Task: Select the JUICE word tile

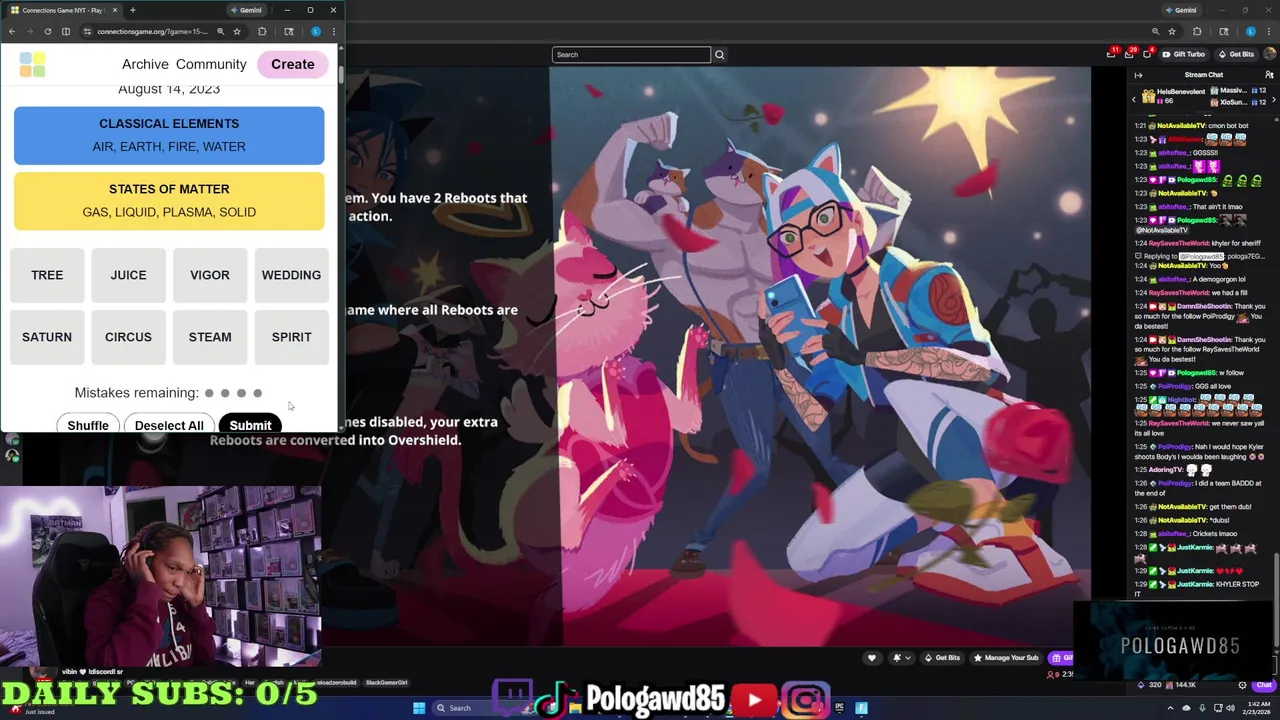Action: click(x=128, y=275)
